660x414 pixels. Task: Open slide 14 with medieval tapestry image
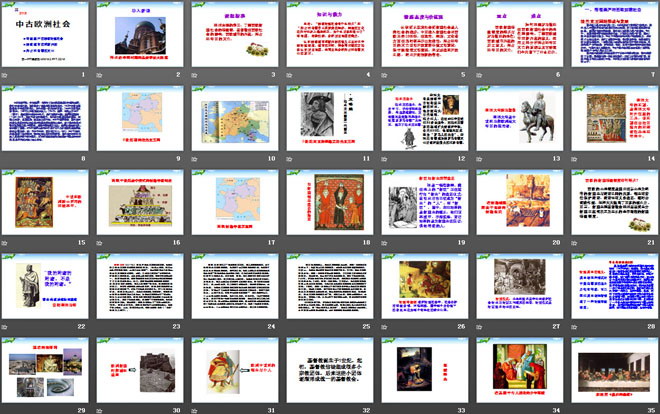click(x=612, y=119)
